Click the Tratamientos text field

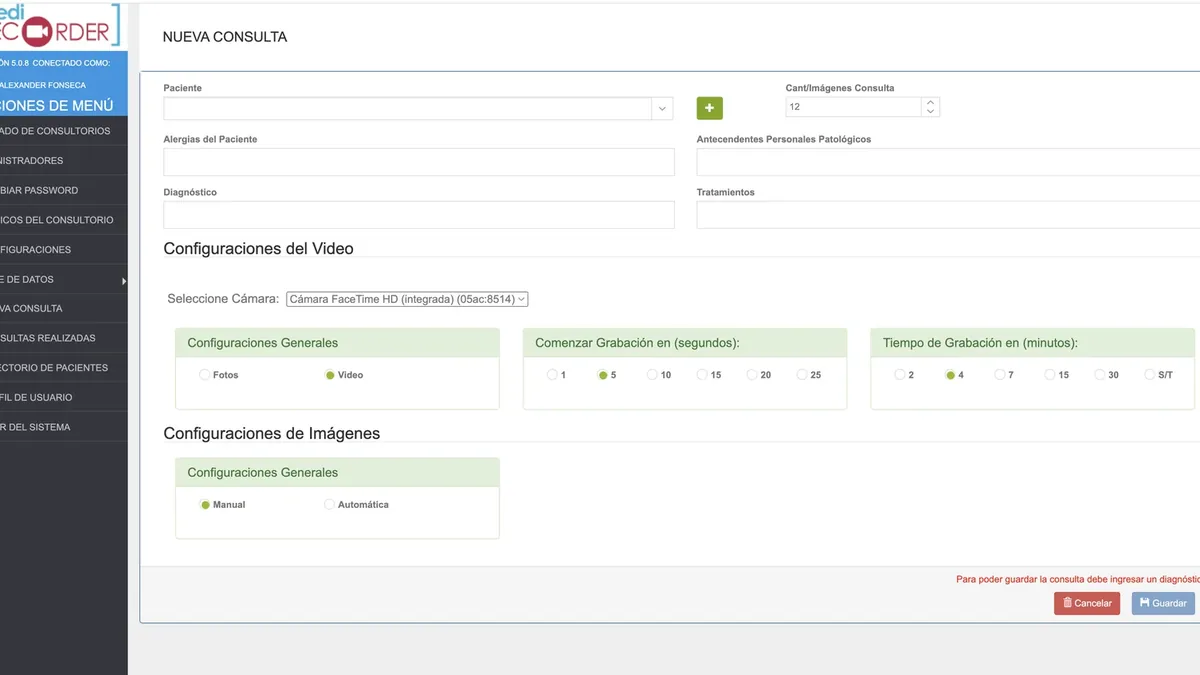[948, 215]
